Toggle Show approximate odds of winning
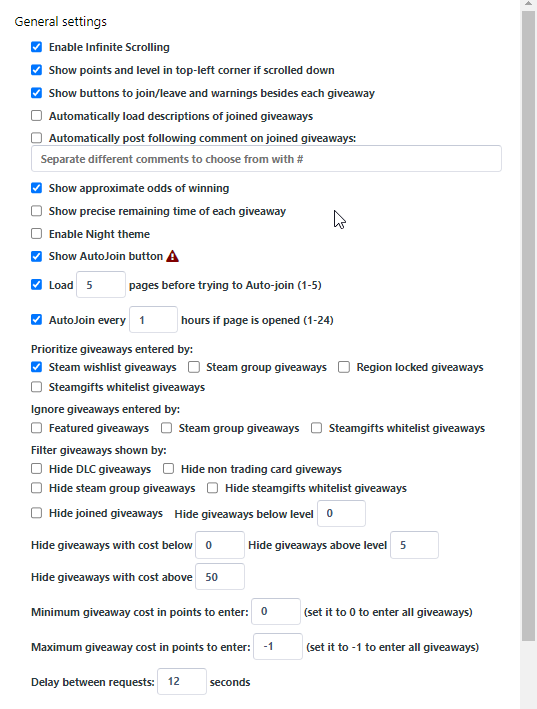The width and height of the screenshot is (537, 709). pos(37,188)
